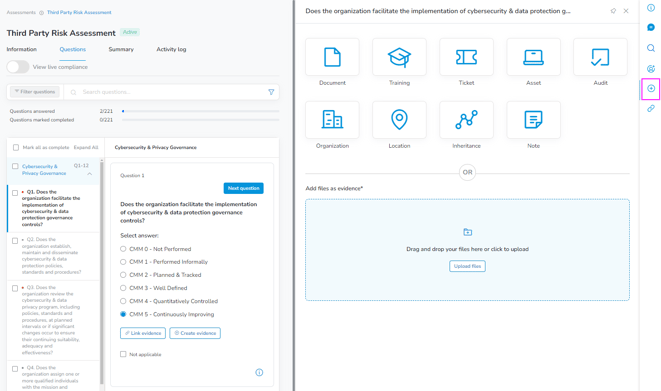Choose the Organization evidence type icon
Viewport: 661px width, 391px height.
(332, 120)
